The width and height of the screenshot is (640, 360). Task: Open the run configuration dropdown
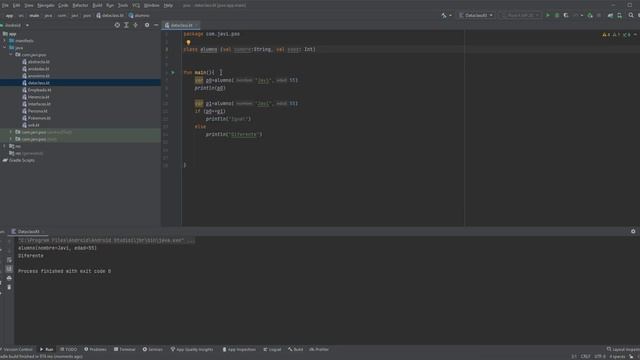pyautogui.click(x=476, y=16)
